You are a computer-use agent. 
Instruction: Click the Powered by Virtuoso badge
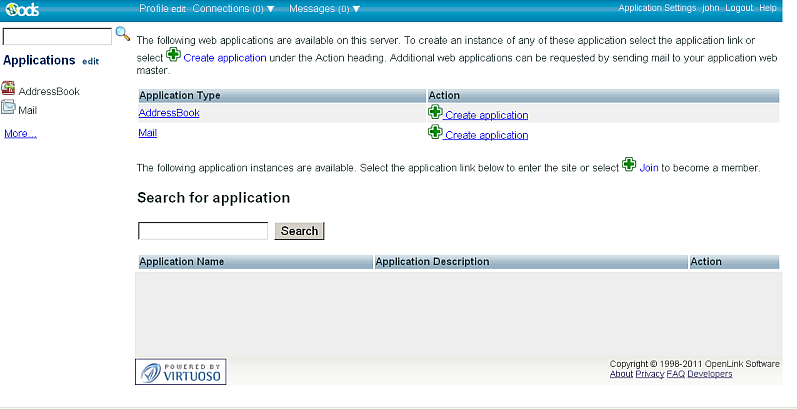coord(181,372)
